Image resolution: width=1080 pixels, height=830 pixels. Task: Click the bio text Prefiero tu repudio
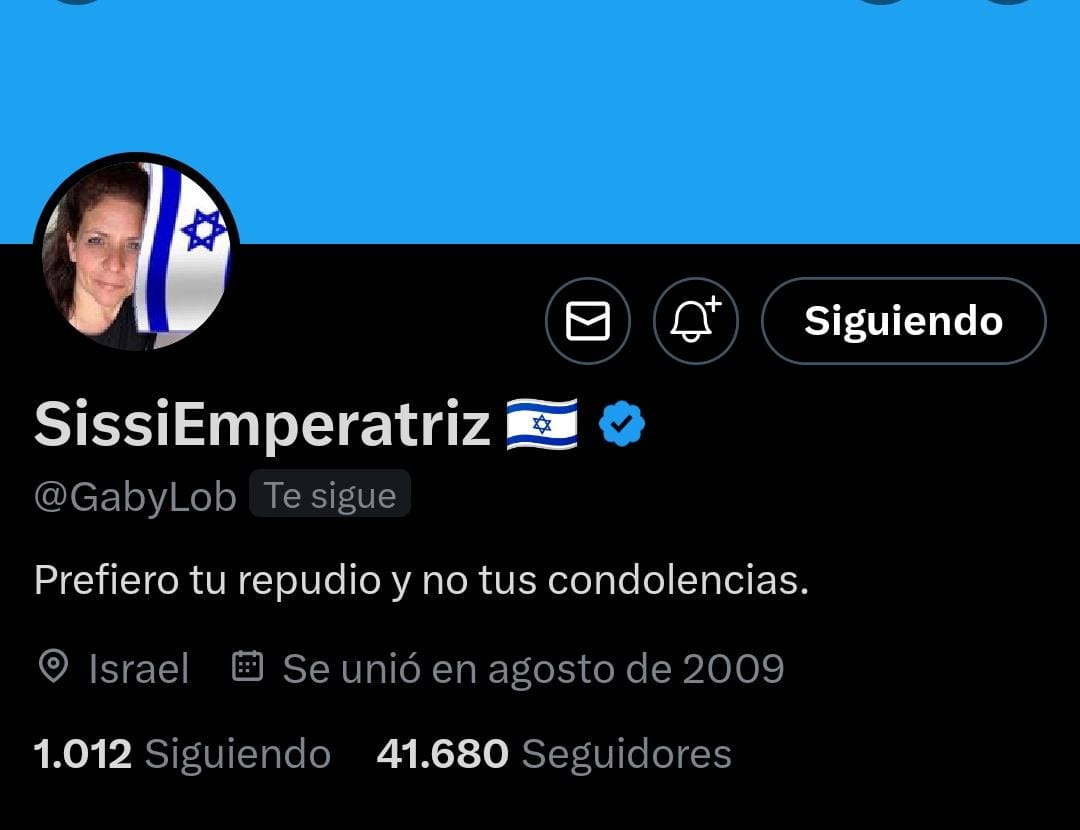[x=421, y=580]
